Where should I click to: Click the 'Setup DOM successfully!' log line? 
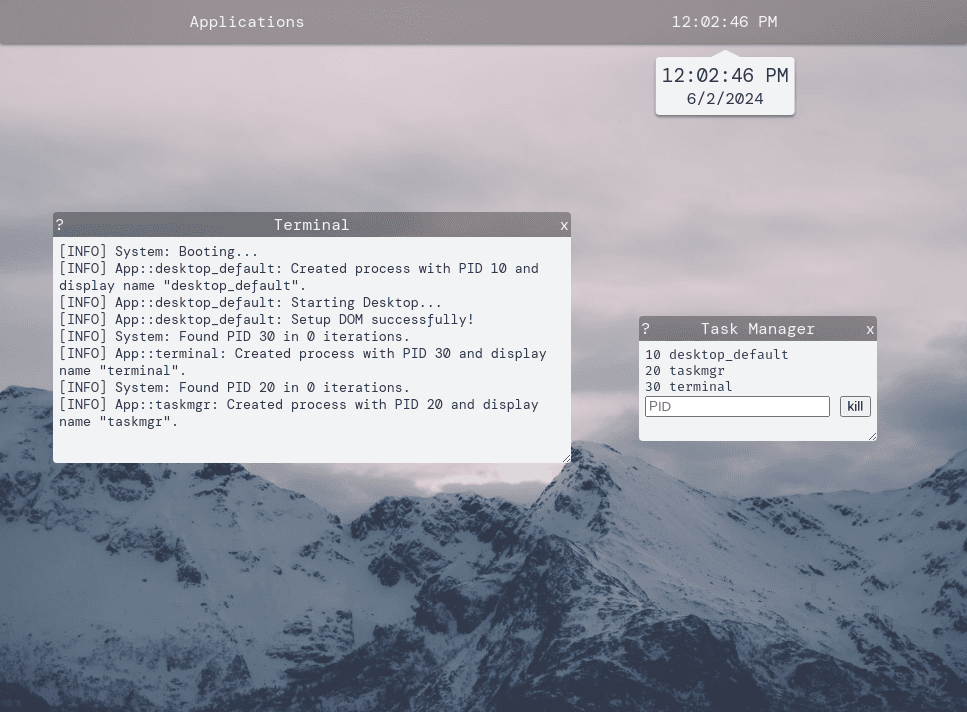tap(266, 319)
